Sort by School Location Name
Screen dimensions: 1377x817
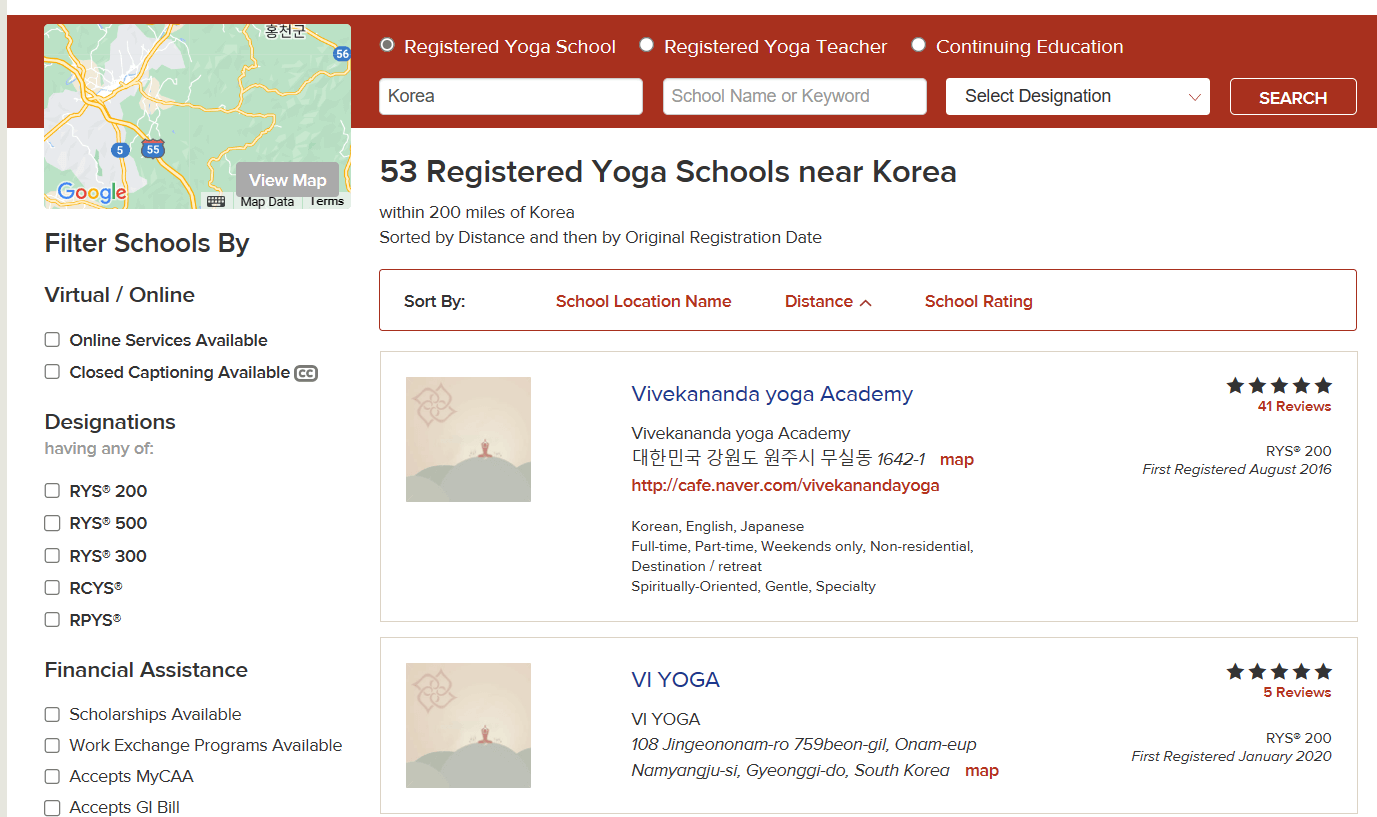point(644,301)
